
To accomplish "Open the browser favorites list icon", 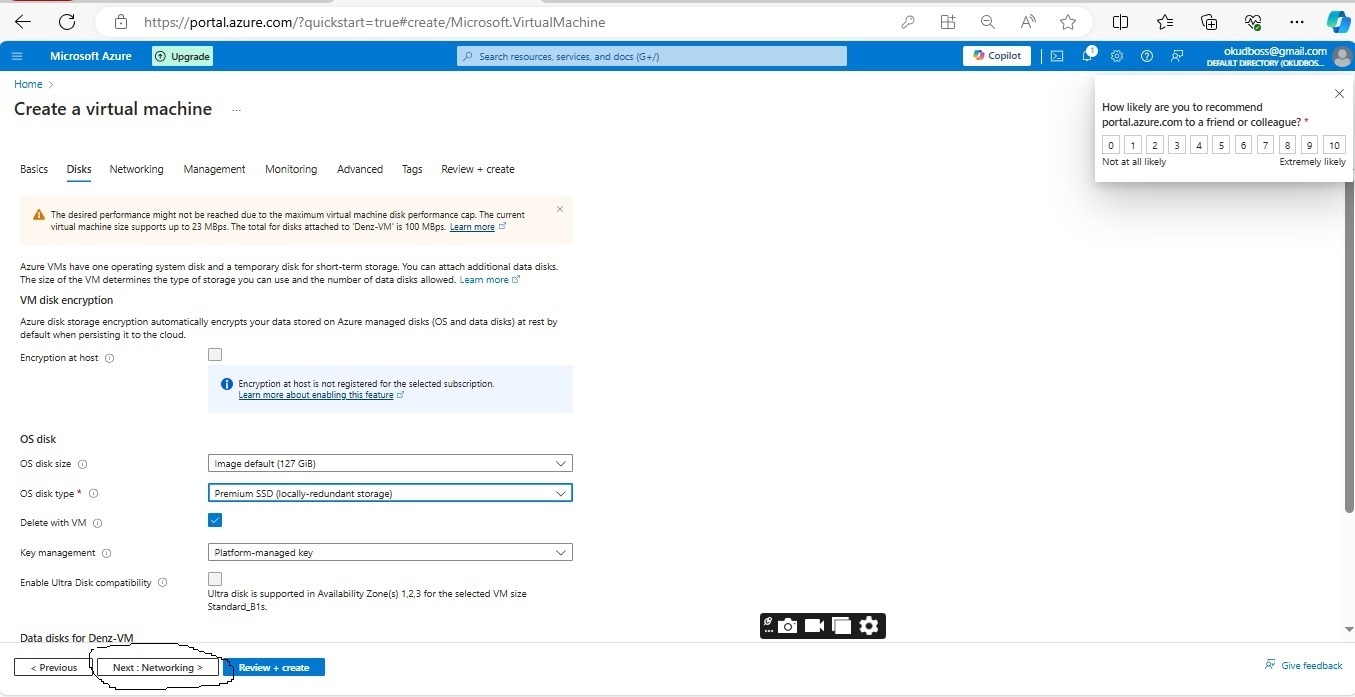I will coord(1165,22).
